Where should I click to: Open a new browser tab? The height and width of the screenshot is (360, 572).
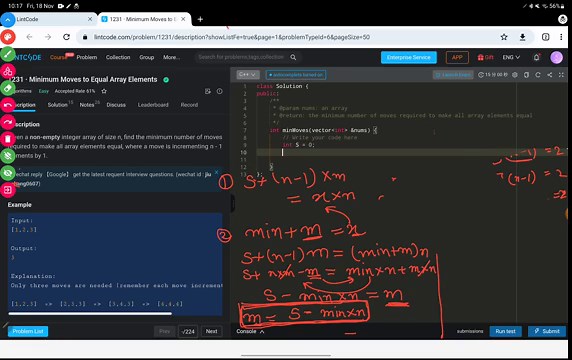(x=200, y=19)
